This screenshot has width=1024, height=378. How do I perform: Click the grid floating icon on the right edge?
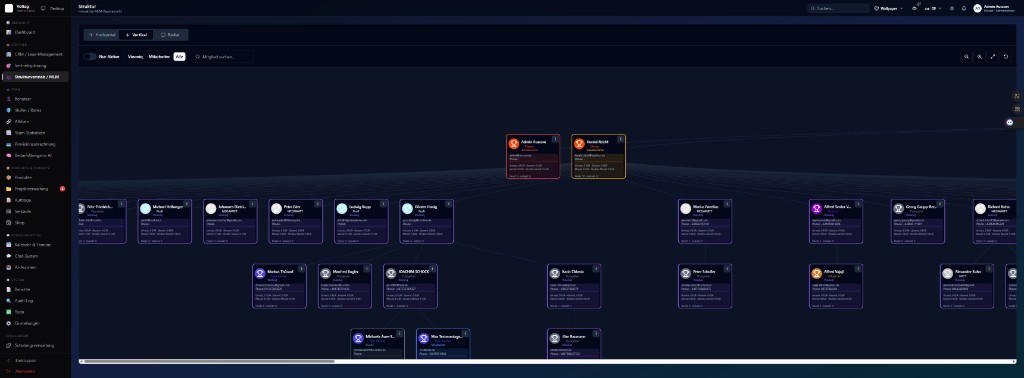click(1017, 109)
